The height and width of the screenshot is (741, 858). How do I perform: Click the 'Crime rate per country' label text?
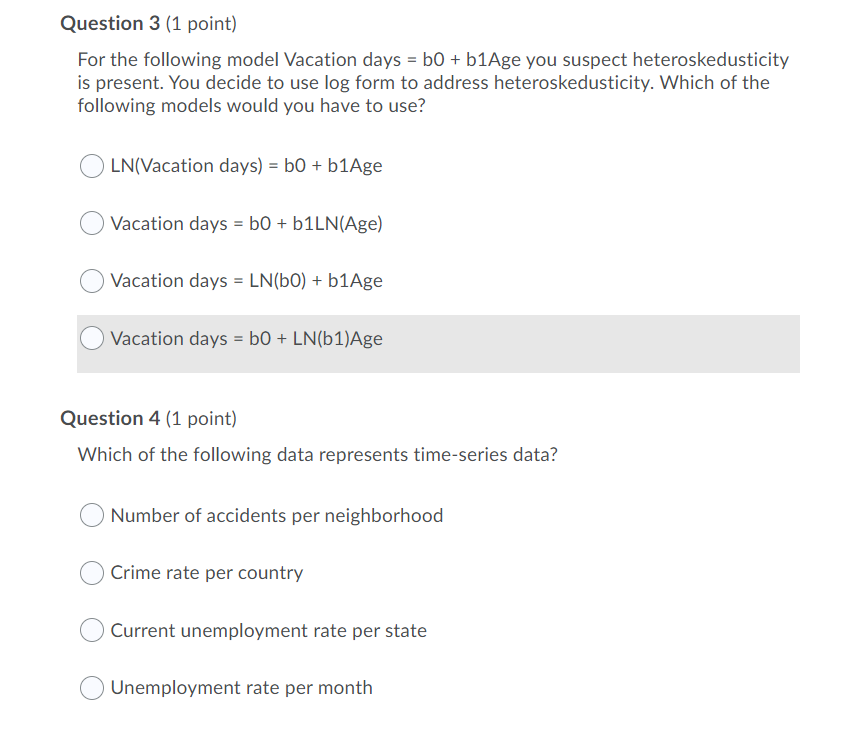click(x=206, y=573)
